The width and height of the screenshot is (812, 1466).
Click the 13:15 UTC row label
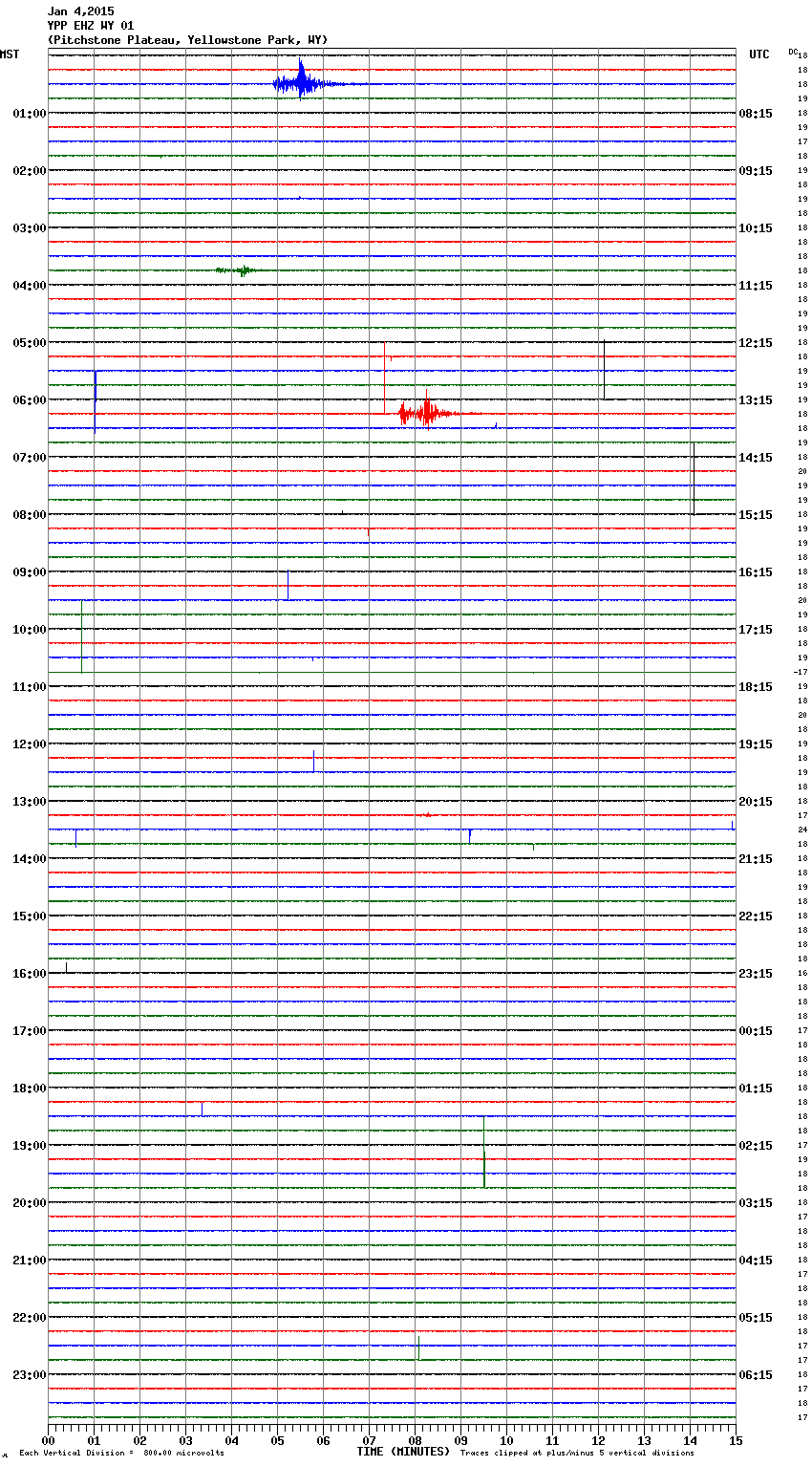pos(756,400)
